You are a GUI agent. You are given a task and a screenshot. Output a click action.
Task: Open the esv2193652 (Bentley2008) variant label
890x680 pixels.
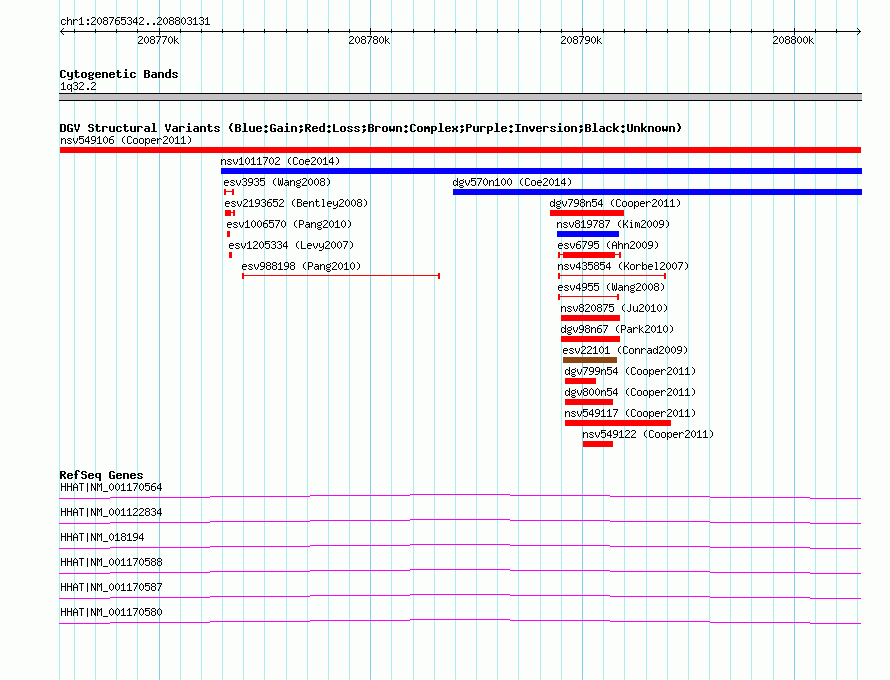tap(296, 203)
